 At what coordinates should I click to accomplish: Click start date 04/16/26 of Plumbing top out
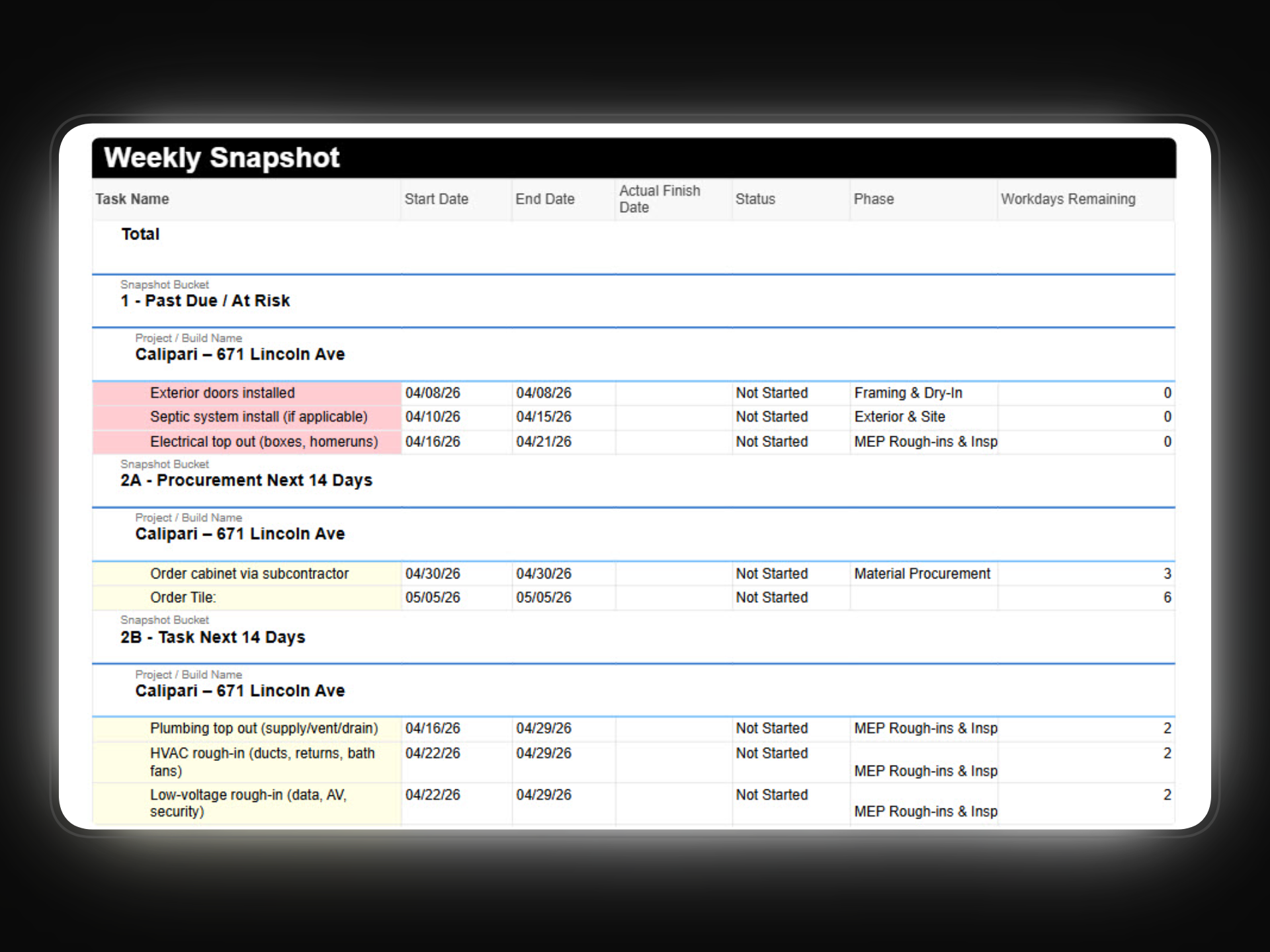[433, 729]
